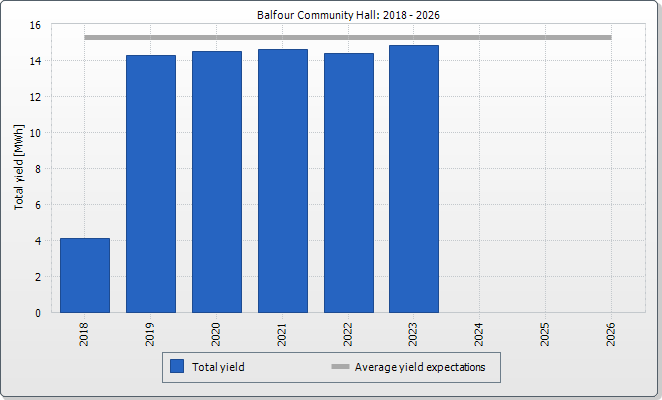
Task: Select the tallest bar for 2023
Action: (414, 179)
